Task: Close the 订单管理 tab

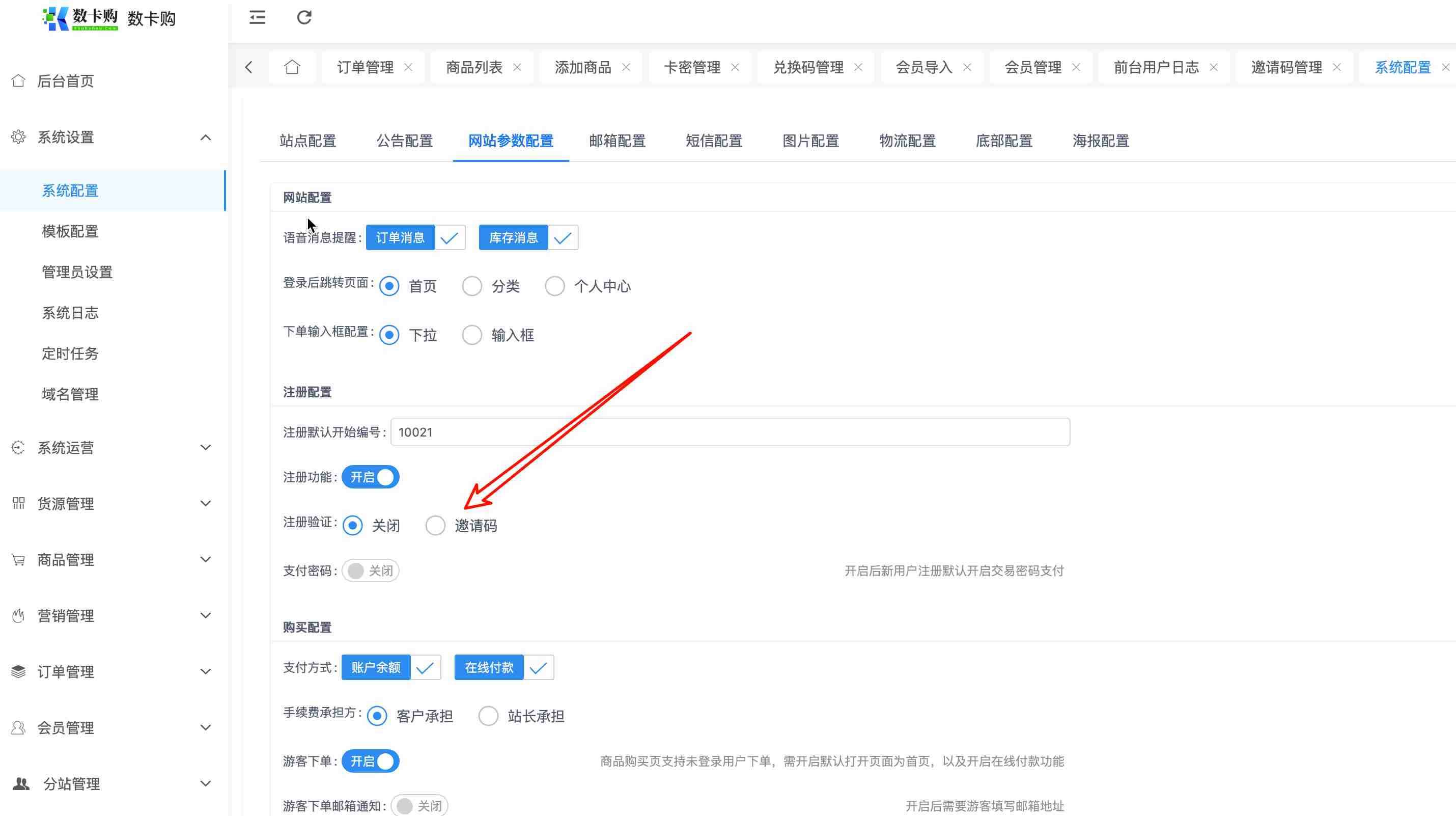Action: [408, 67]
